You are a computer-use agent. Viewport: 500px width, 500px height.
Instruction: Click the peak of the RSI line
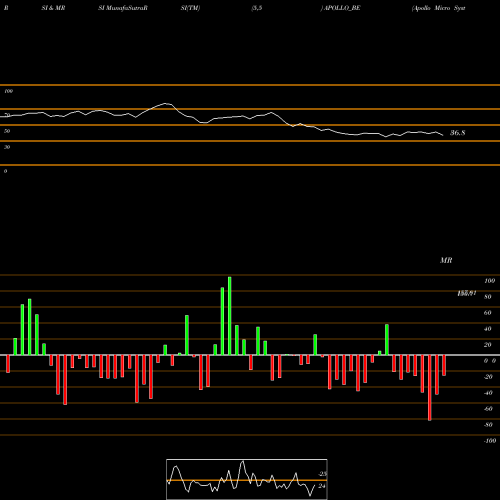click(x=166, y=104)
